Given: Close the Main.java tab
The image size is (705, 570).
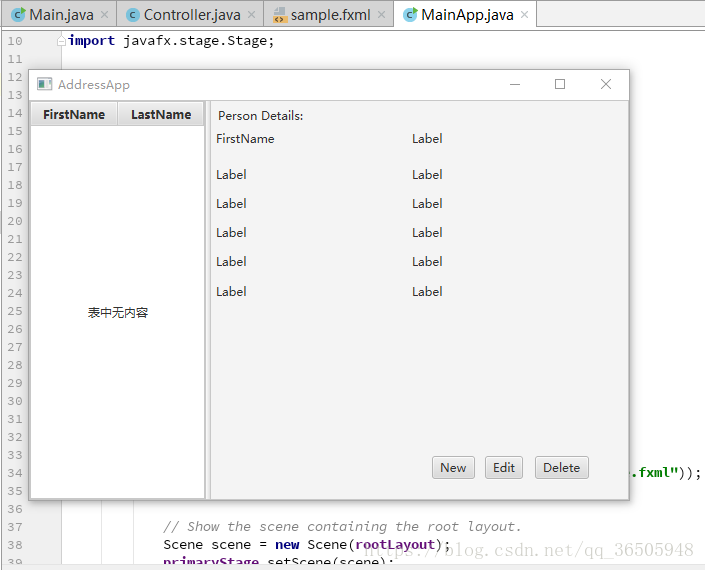Looking at the screenshot, I should point(104,15).
